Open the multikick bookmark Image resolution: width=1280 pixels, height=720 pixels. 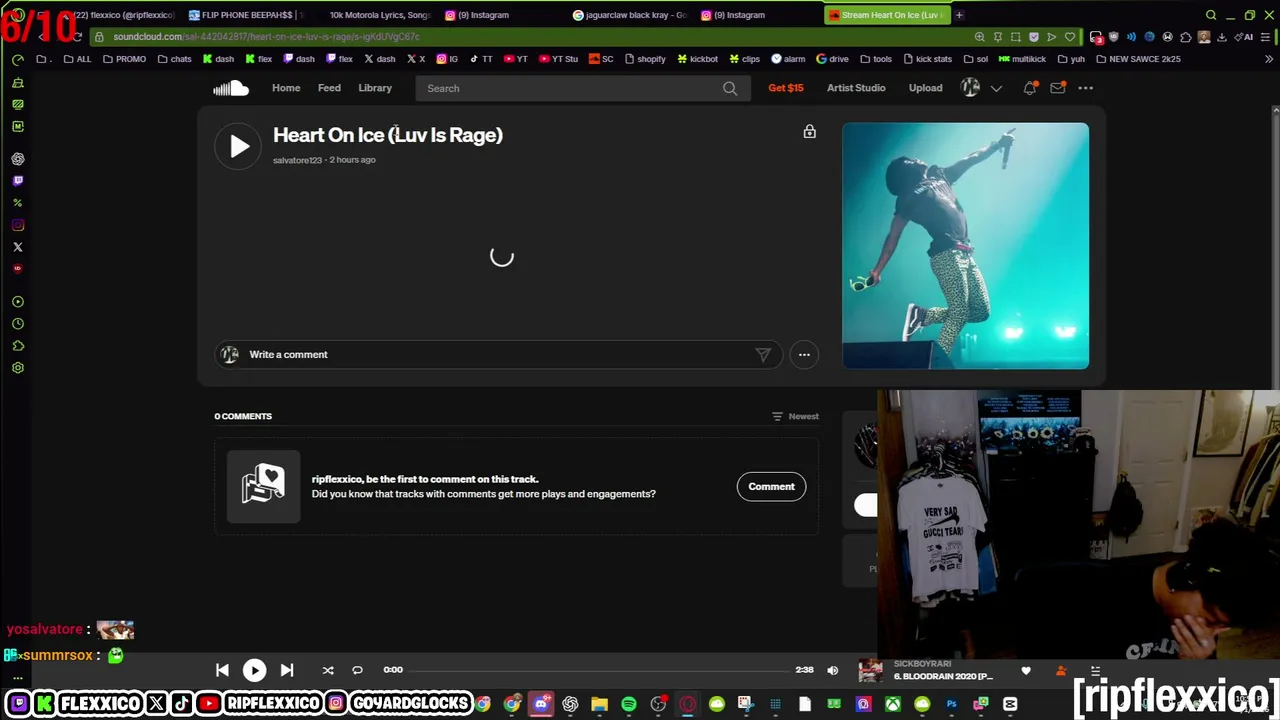[1022, 59]
